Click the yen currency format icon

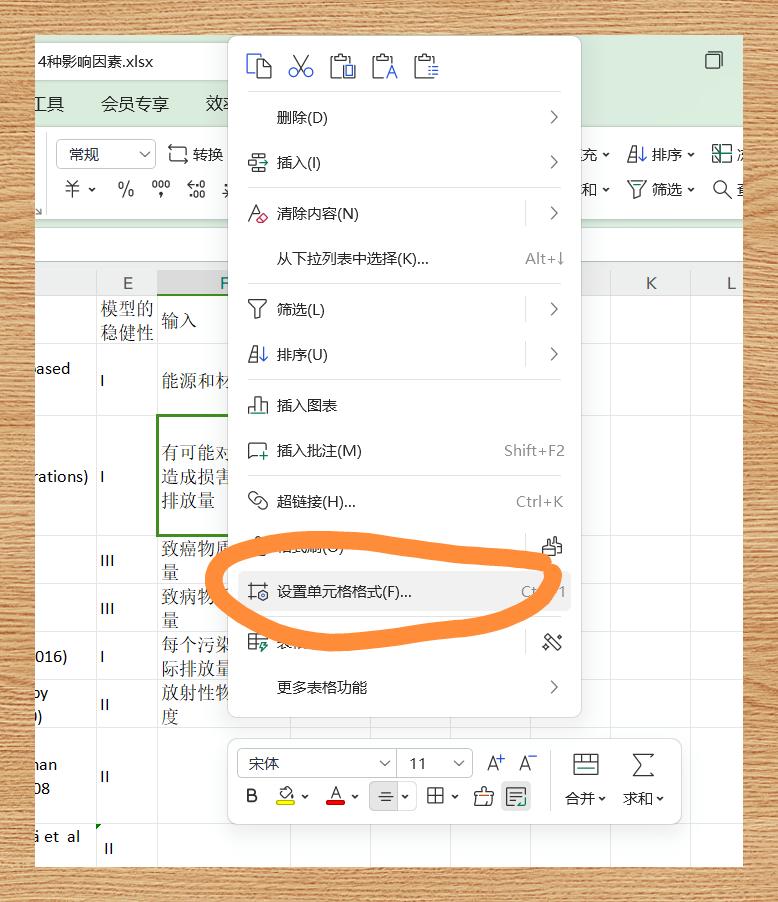pos(73,189)
